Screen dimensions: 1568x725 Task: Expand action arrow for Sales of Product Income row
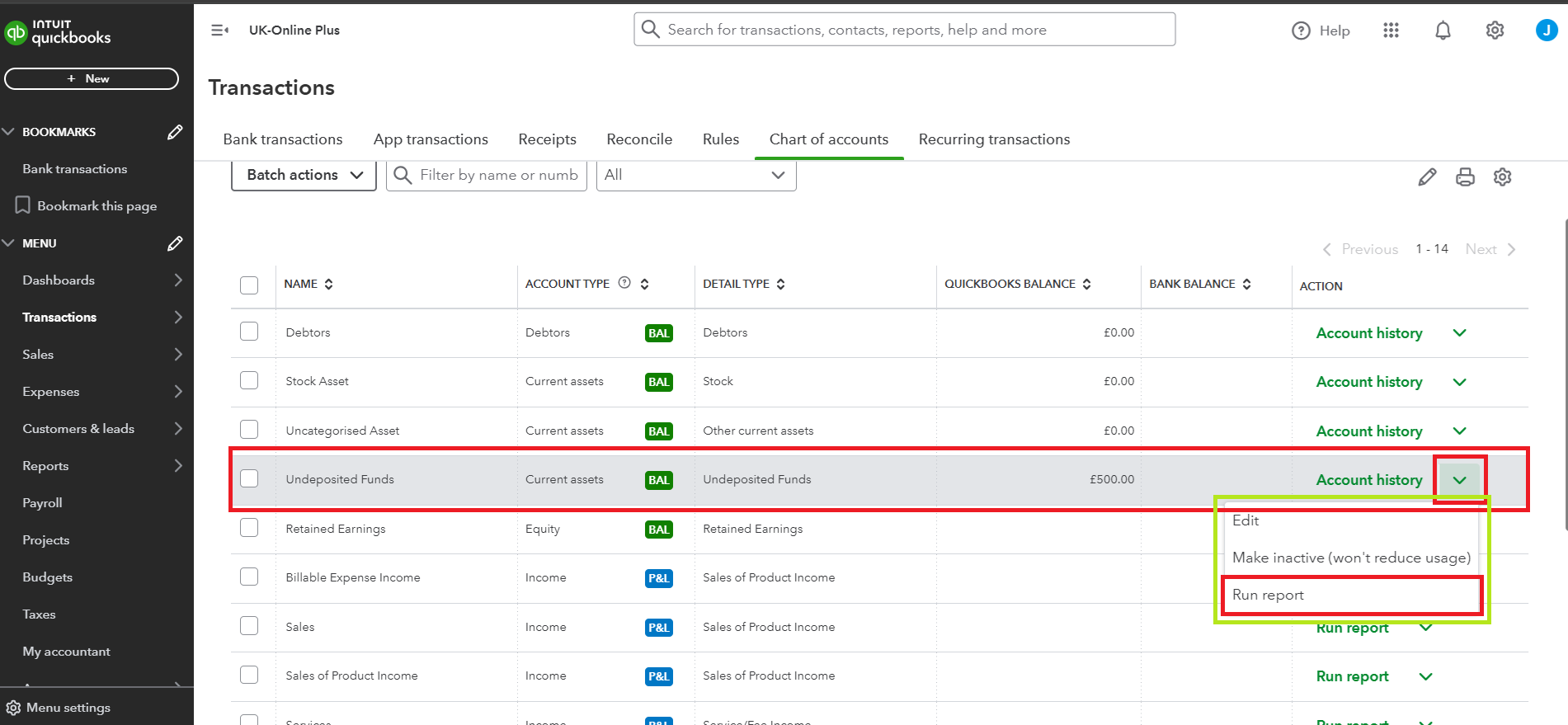tap(1425, 676)
